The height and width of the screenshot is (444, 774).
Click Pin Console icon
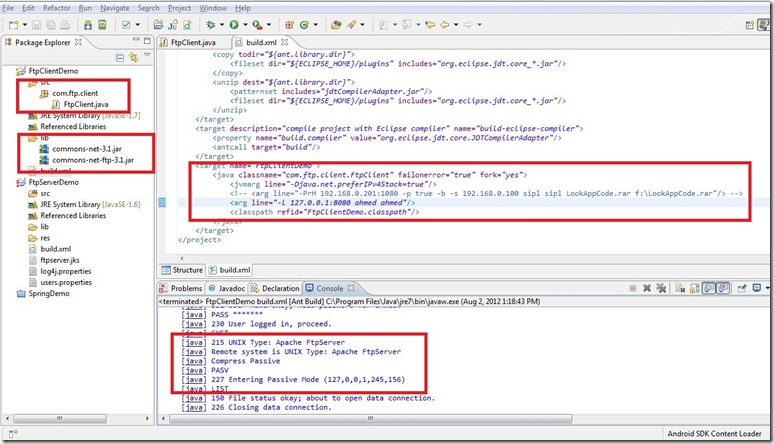(741, 288)
